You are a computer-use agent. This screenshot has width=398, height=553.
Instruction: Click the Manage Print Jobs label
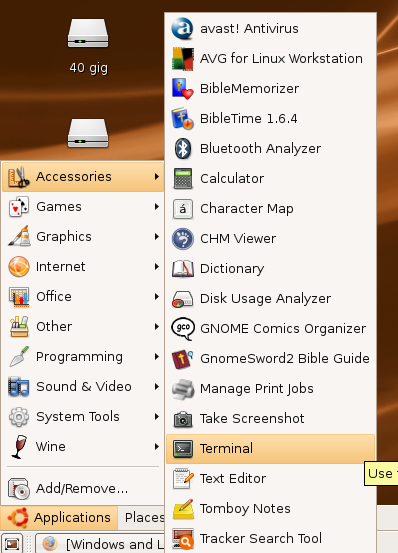[x=257, y=389]
